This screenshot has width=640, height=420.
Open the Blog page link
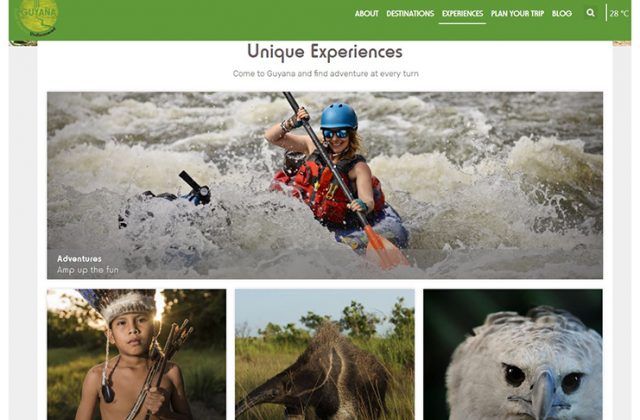562,13
